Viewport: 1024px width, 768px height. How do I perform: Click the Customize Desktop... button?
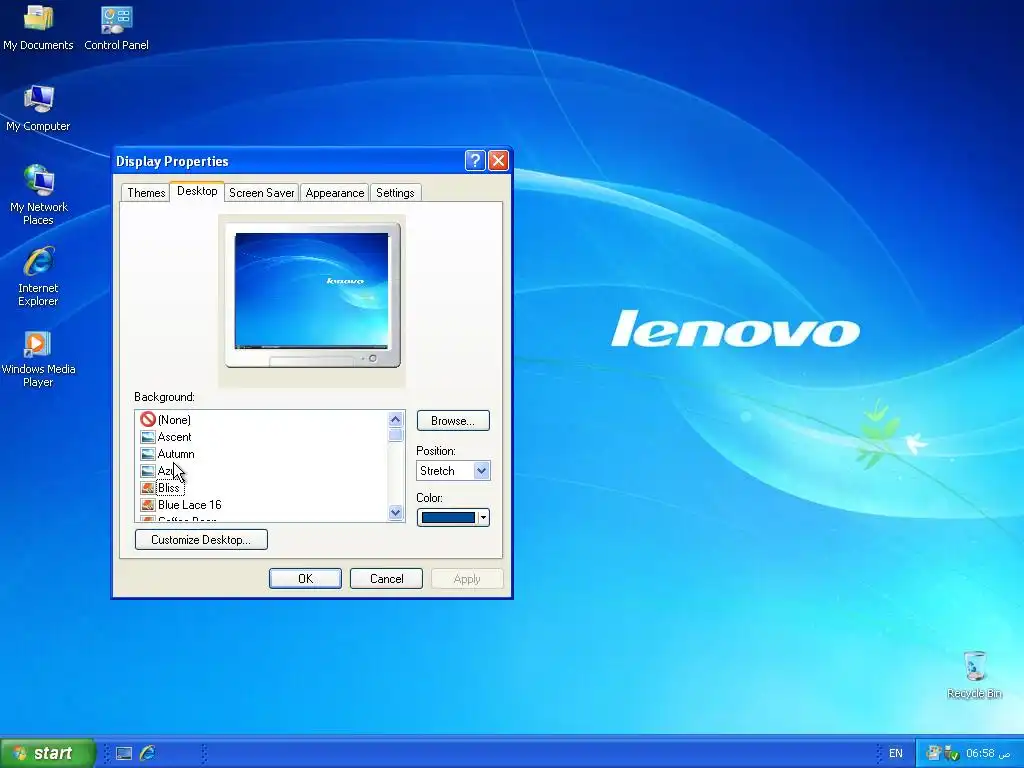tap(201, 539)
